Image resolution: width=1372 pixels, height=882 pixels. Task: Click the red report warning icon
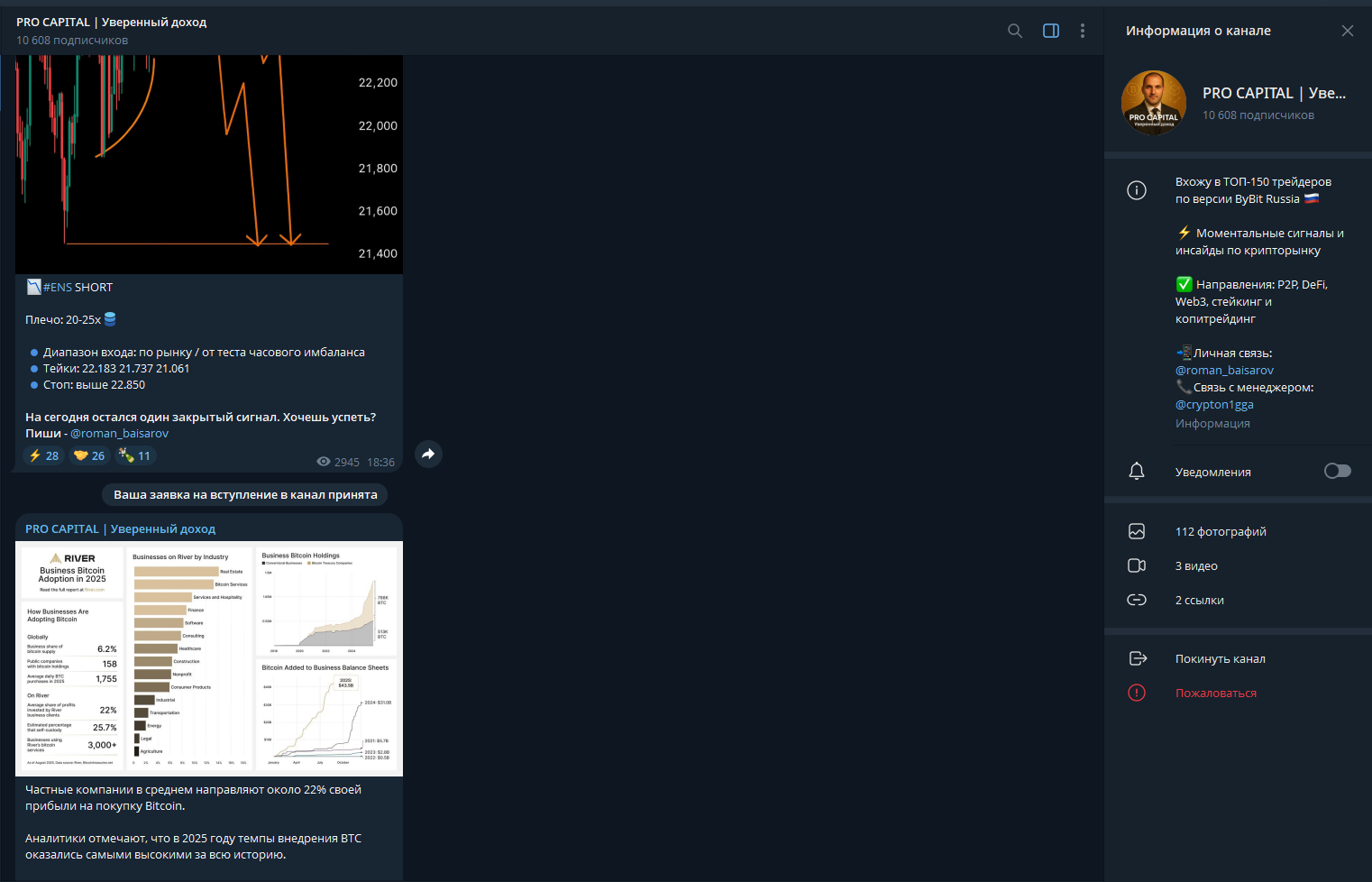click(1137, 693)
